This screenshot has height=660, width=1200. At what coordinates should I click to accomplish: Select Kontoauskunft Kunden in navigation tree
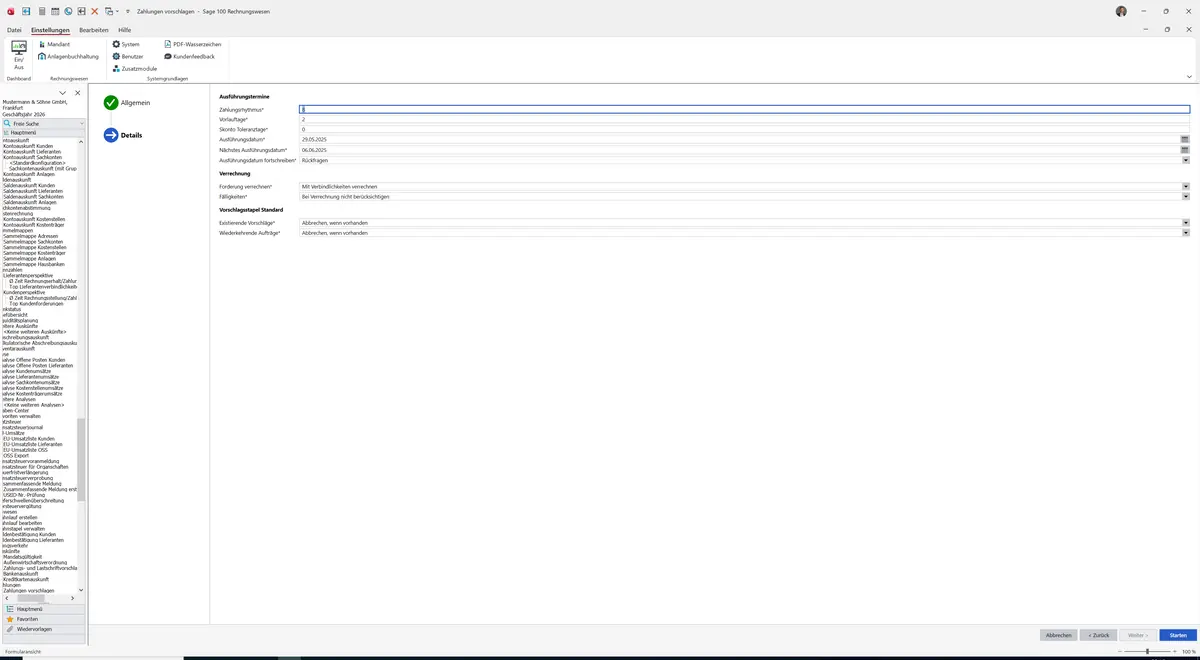[x=29, y=146]
